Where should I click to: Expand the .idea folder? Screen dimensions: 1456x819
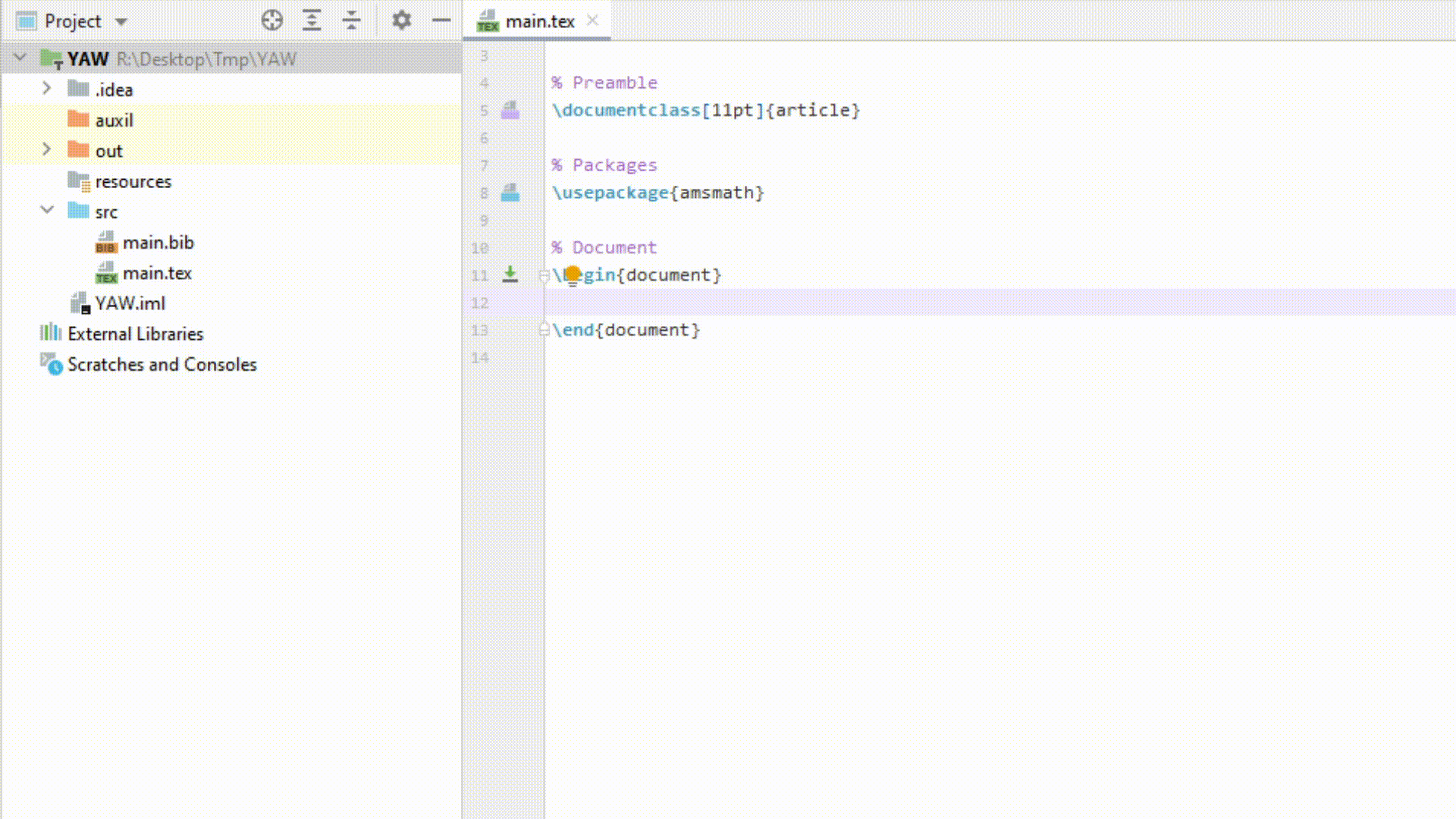point(46,89)
